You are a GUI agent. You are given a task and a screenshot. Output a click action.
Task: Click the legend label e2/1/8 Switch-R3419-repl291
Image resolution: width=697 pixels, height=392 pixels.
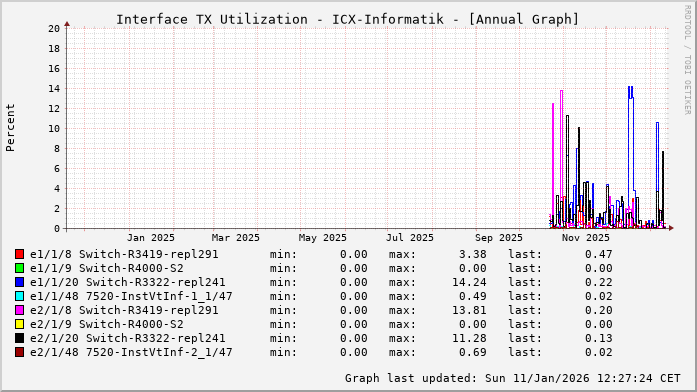[x=124, y=310]
